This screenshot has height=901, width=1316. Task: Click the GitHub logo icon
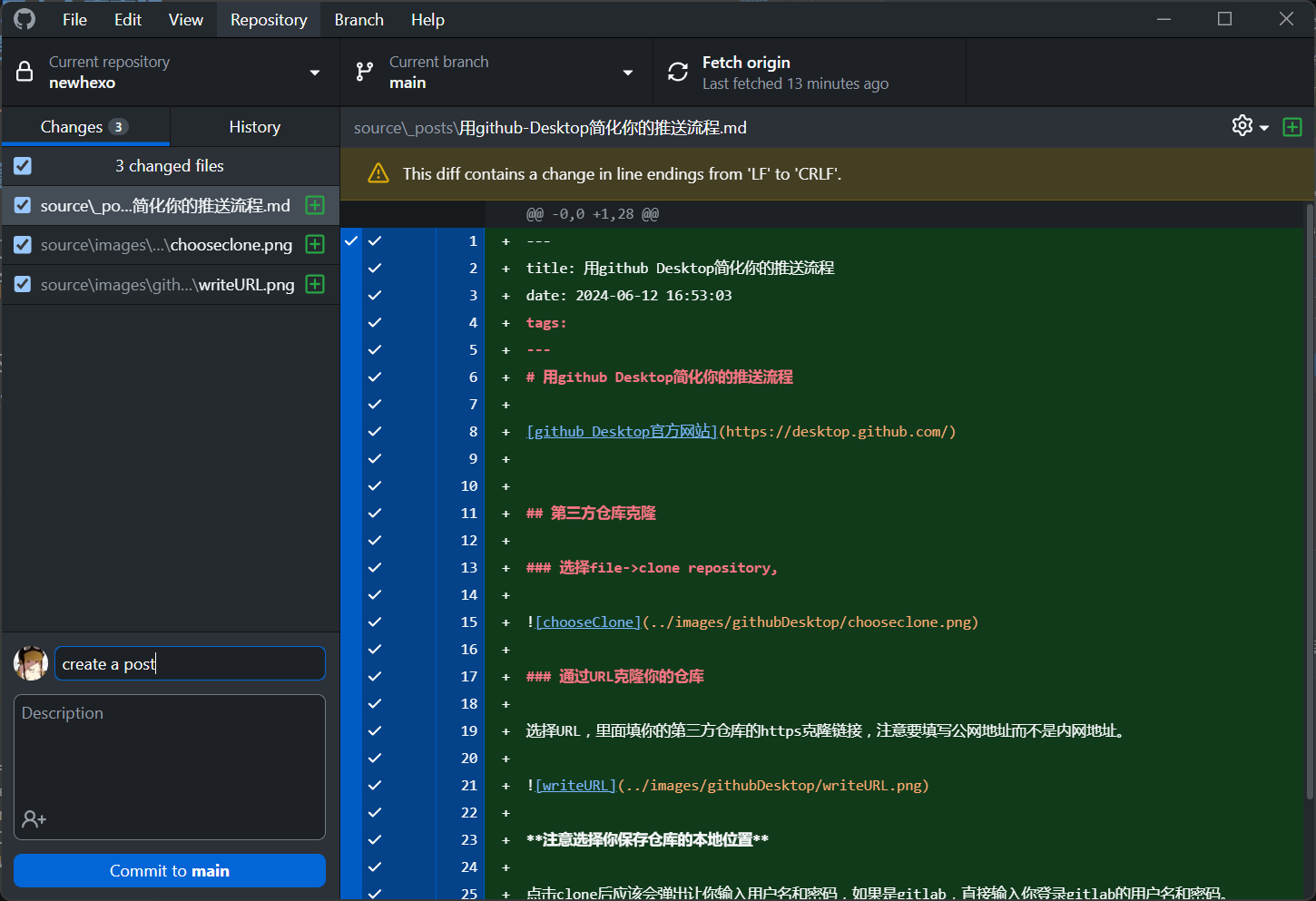(x=25, y=19)
